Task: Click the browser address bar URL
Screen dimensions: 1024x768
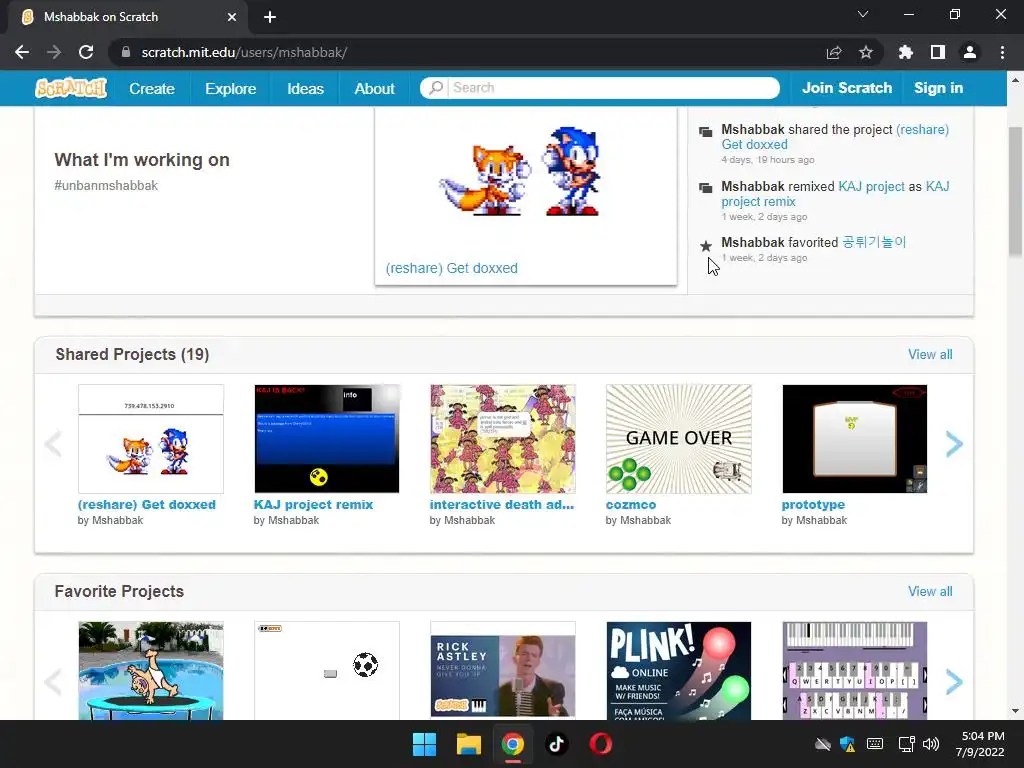Action: pyautogui.click(x=244, y=52)
